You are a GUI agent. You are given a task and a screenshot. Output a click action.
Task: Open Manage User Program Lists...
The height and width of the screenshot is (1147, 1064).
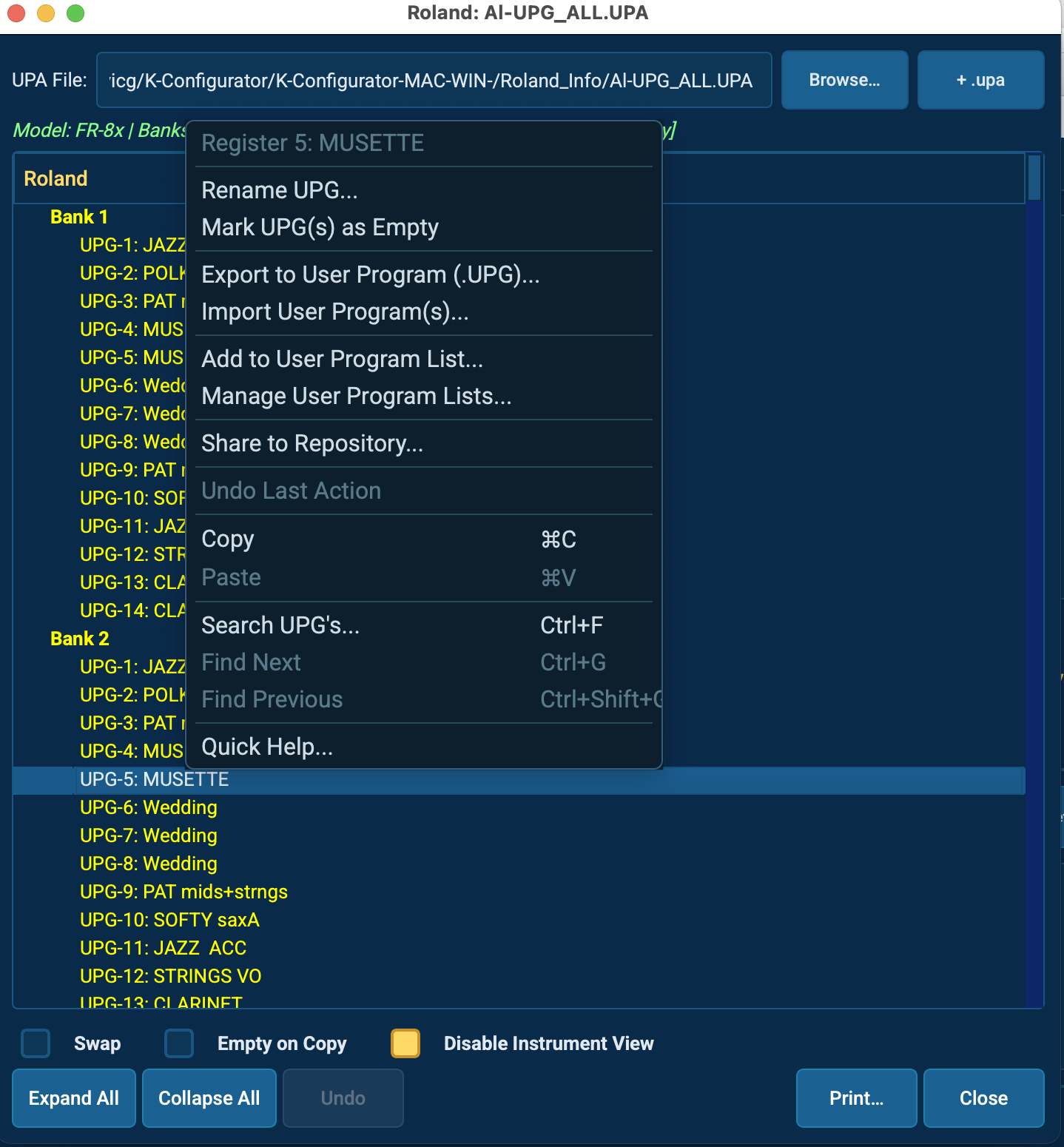pos(357,396)
